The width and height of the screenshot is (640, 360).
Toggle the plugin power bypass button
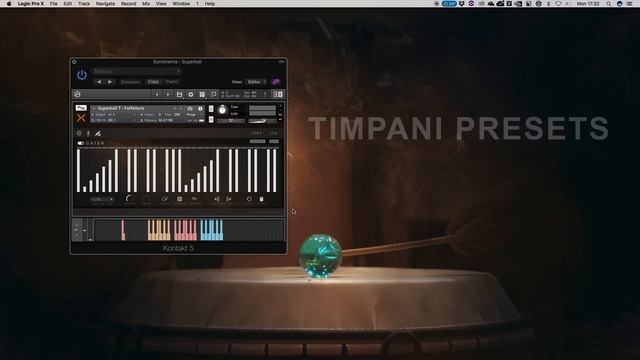[x=82, y=75]
